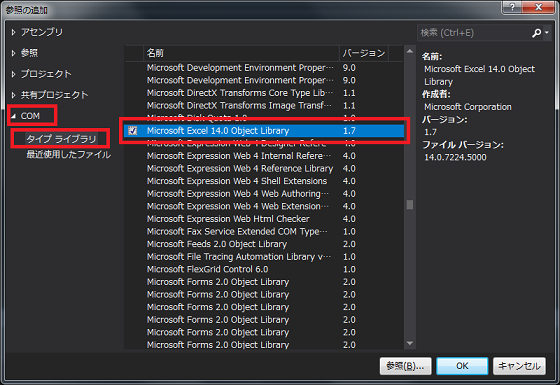Select Microsoft FlexGrid Control 6.0
Image resolution: width=560 pixels, height=385 pixels.
coord(264,269)
